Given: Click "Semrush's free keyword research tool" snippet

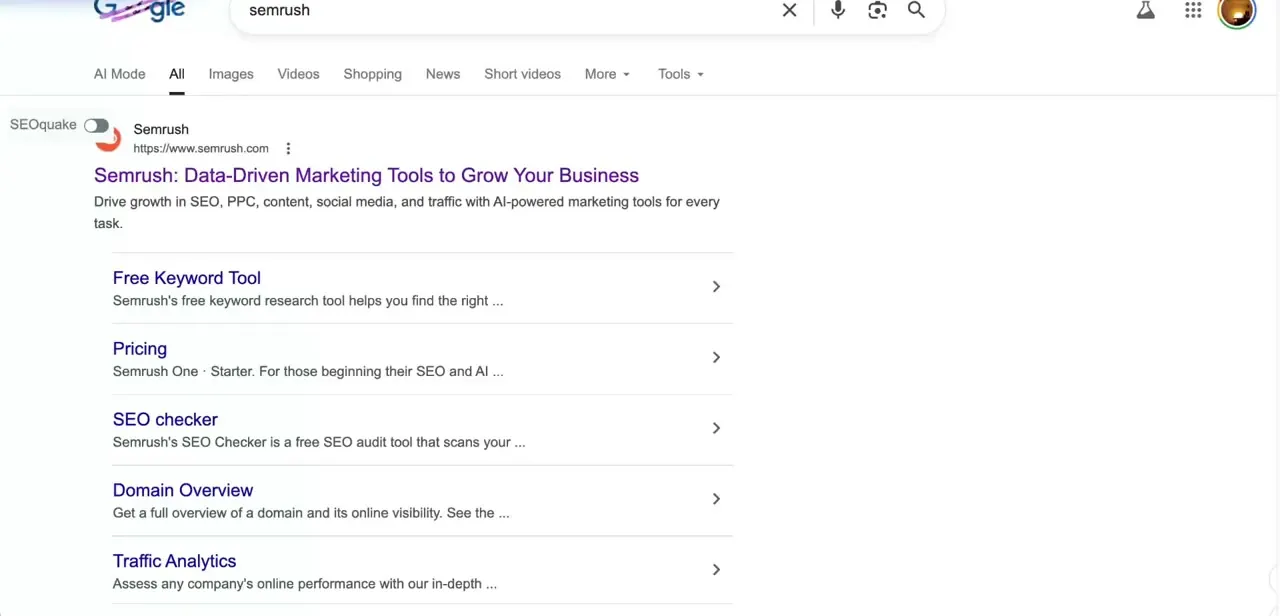Looking at the screenshot, I should (x=308, y=301).
